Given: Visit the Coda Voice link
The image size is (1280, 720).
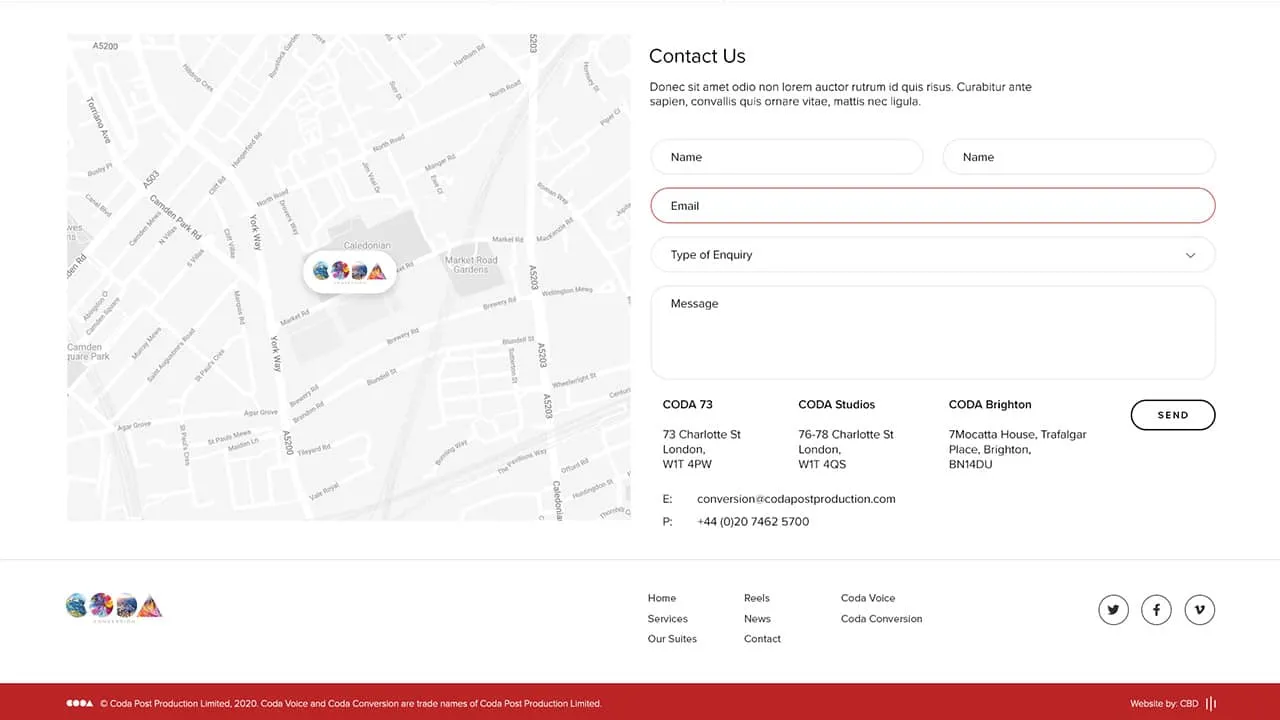Looking at the screenshot, I should [868, 598].
